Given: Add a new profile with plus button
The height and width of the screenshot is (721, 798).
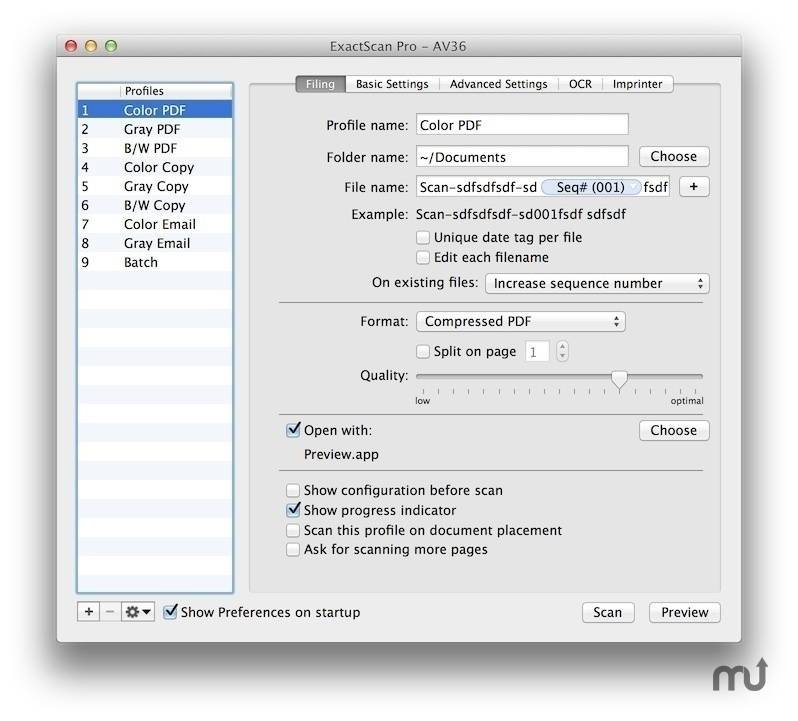Looking at the screenshot, I should [89, 612].
